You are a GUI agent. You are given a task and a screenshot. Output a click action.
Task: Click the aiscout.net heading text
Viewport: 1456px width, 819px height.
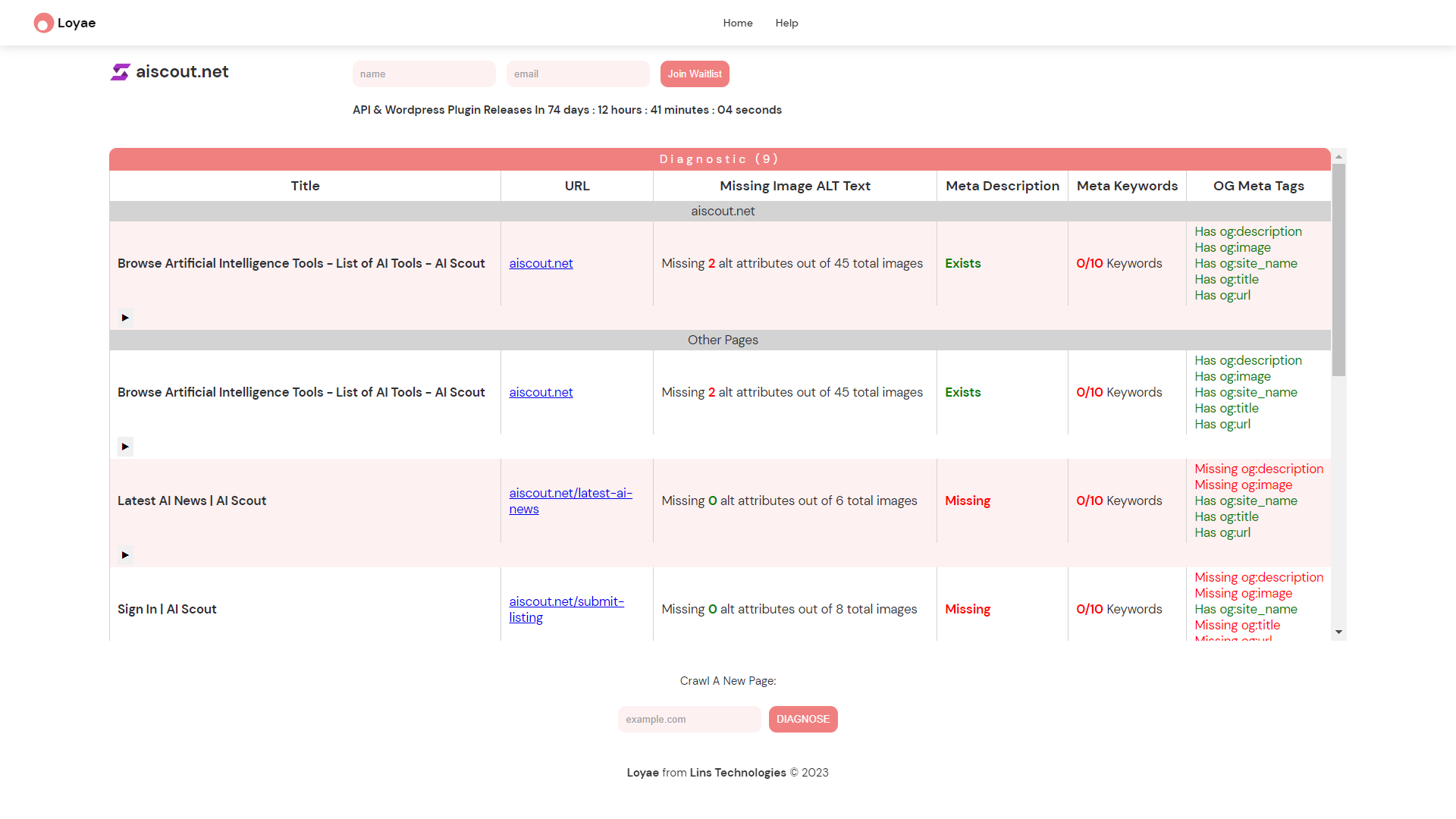point(182,71)
